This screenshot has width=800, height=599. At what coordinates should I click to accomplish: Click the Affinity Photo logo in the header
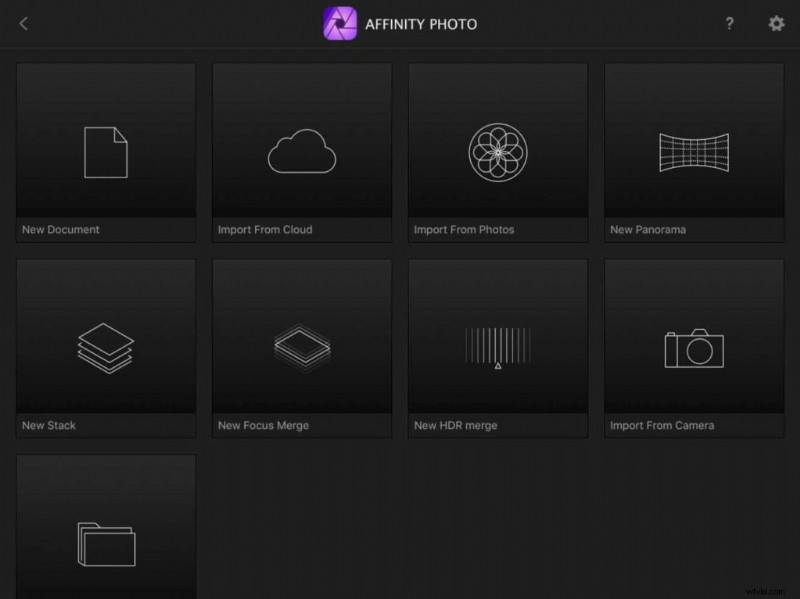(338, 23)
